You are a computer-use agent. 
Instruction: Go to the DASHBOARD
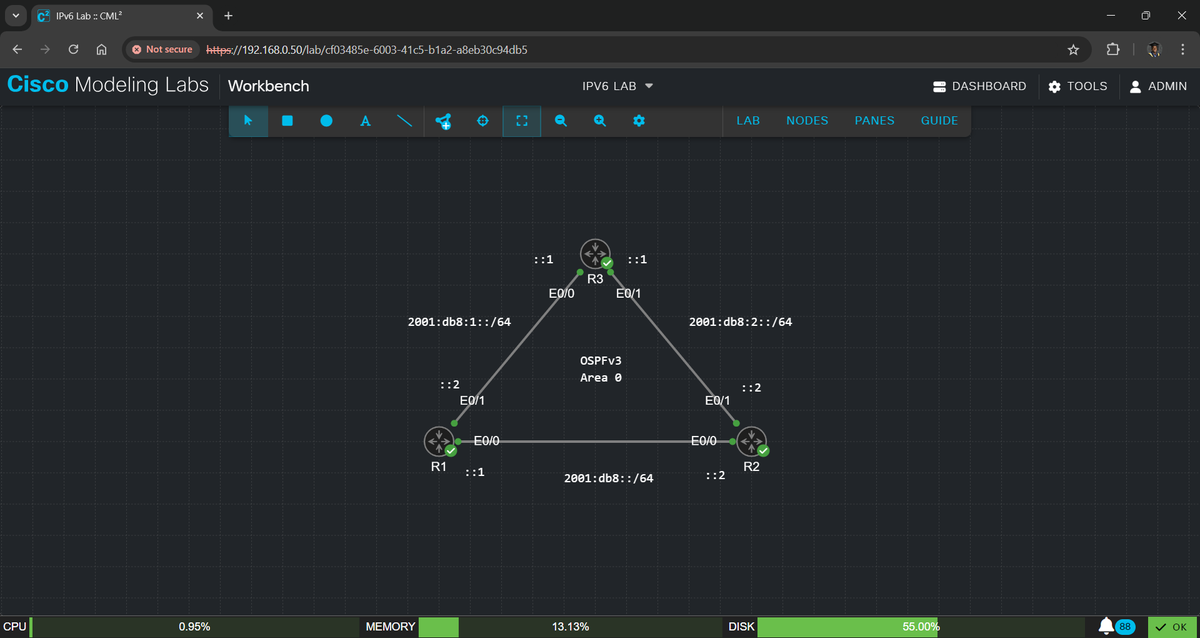[979, 86]
